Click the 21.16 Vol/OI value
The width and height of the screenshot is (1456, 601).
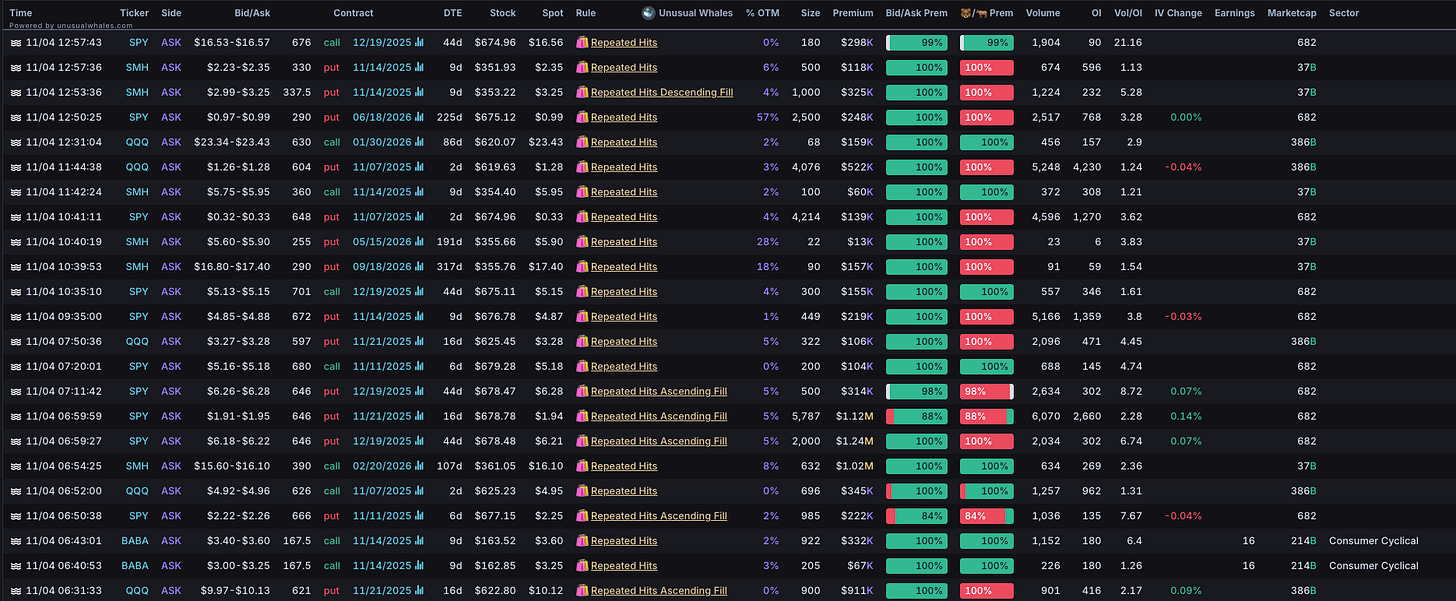1126,43
